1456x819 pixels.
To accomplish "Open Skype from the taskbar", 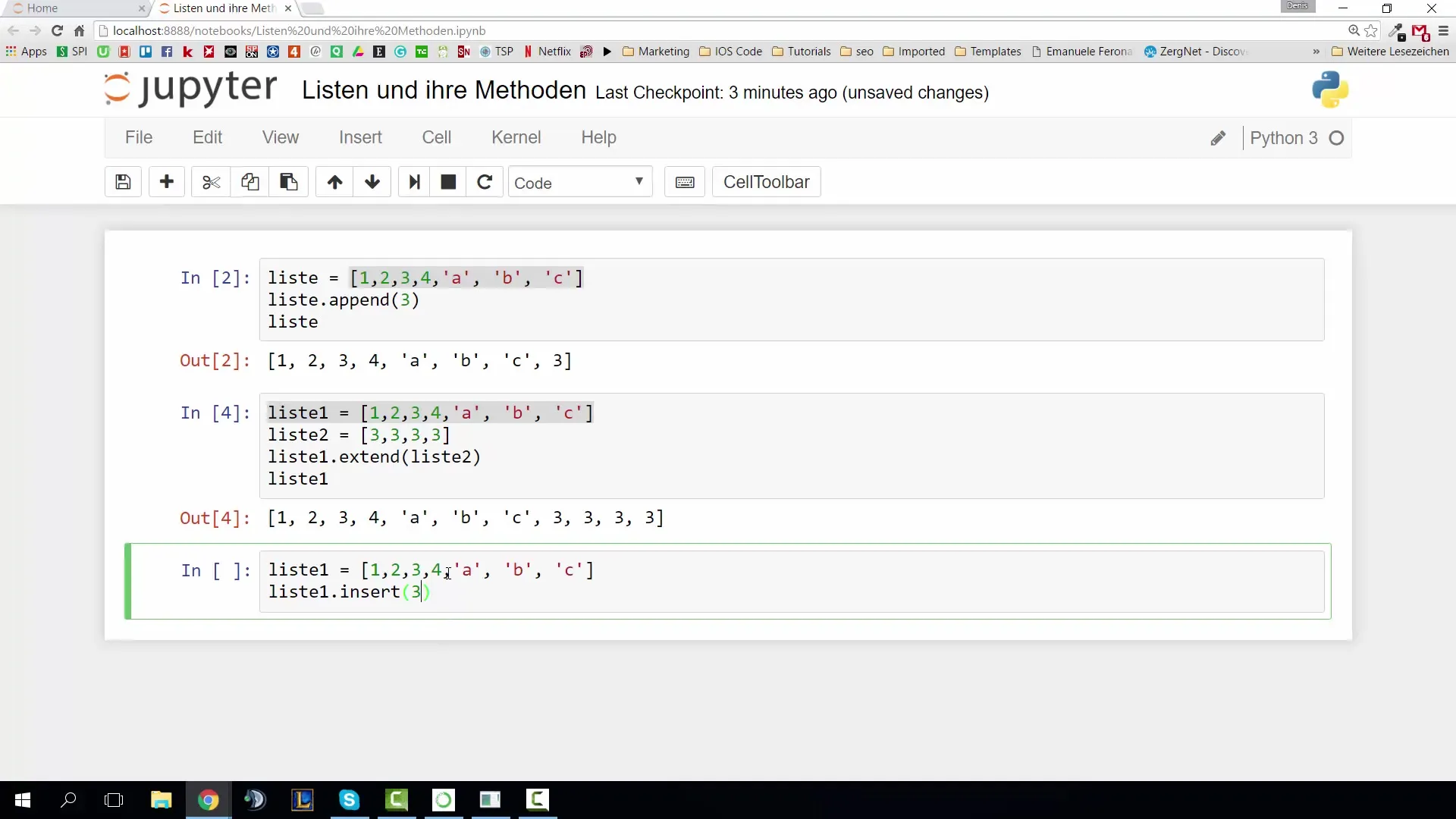I will click(x=349, y=800).
